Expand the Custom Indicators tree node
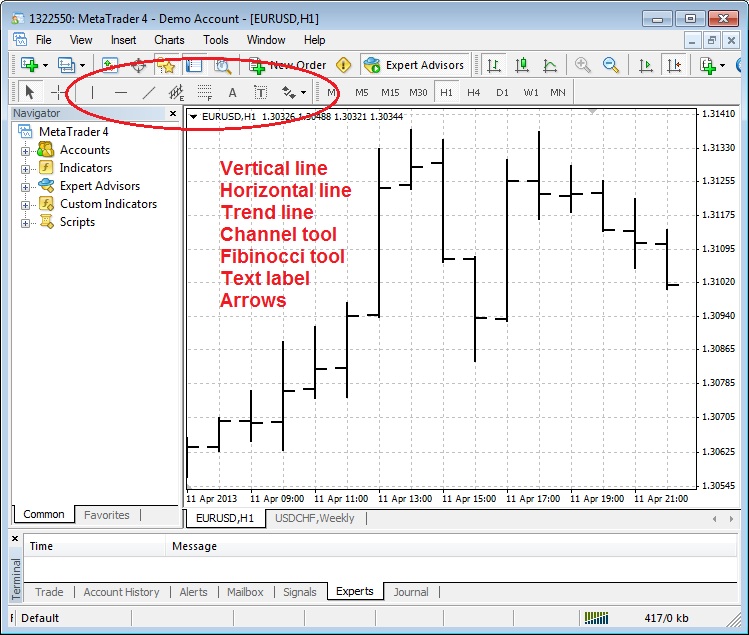The image size is (749, 635). 25,205
